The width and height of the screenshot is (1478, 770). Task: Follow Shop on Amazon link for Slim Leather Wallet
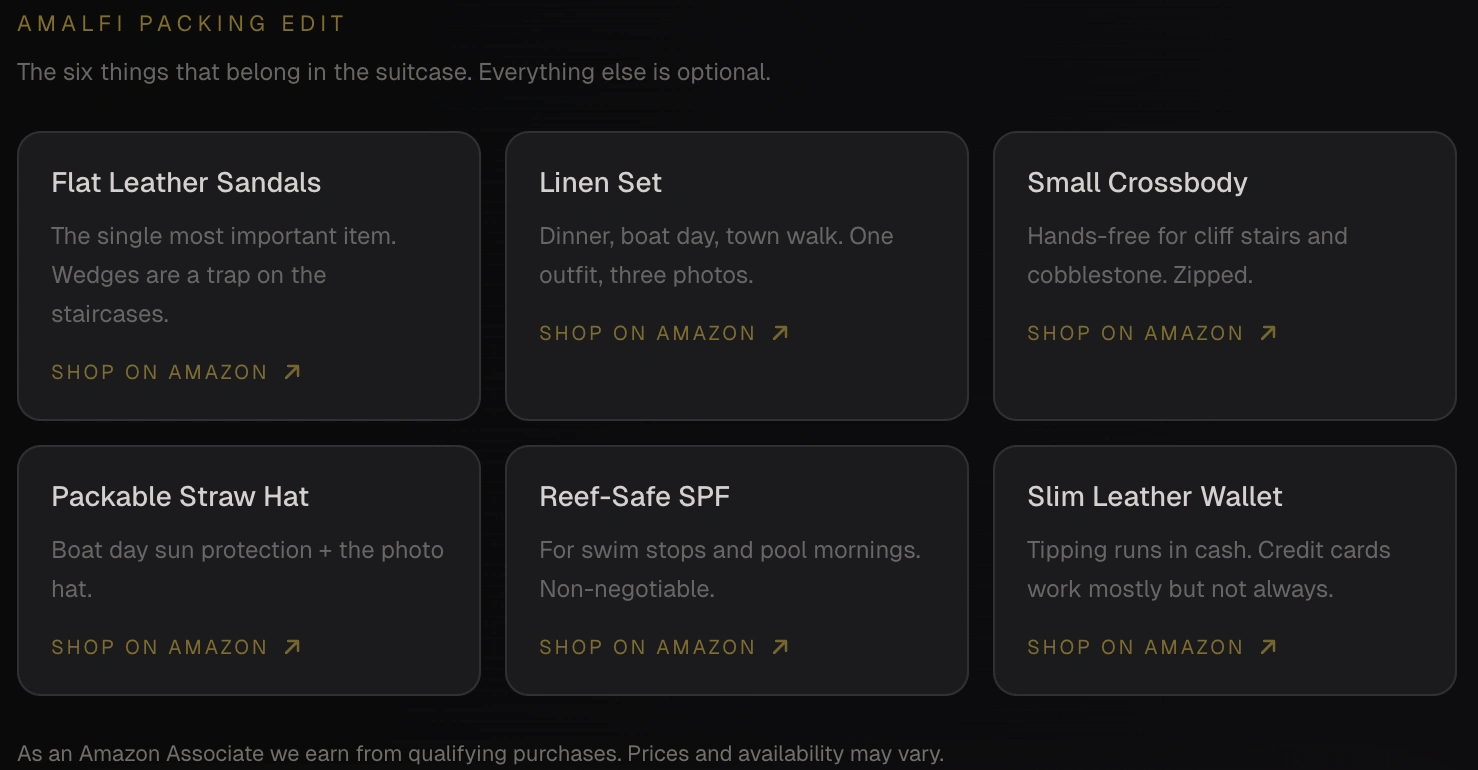(x=1135, y=647)
